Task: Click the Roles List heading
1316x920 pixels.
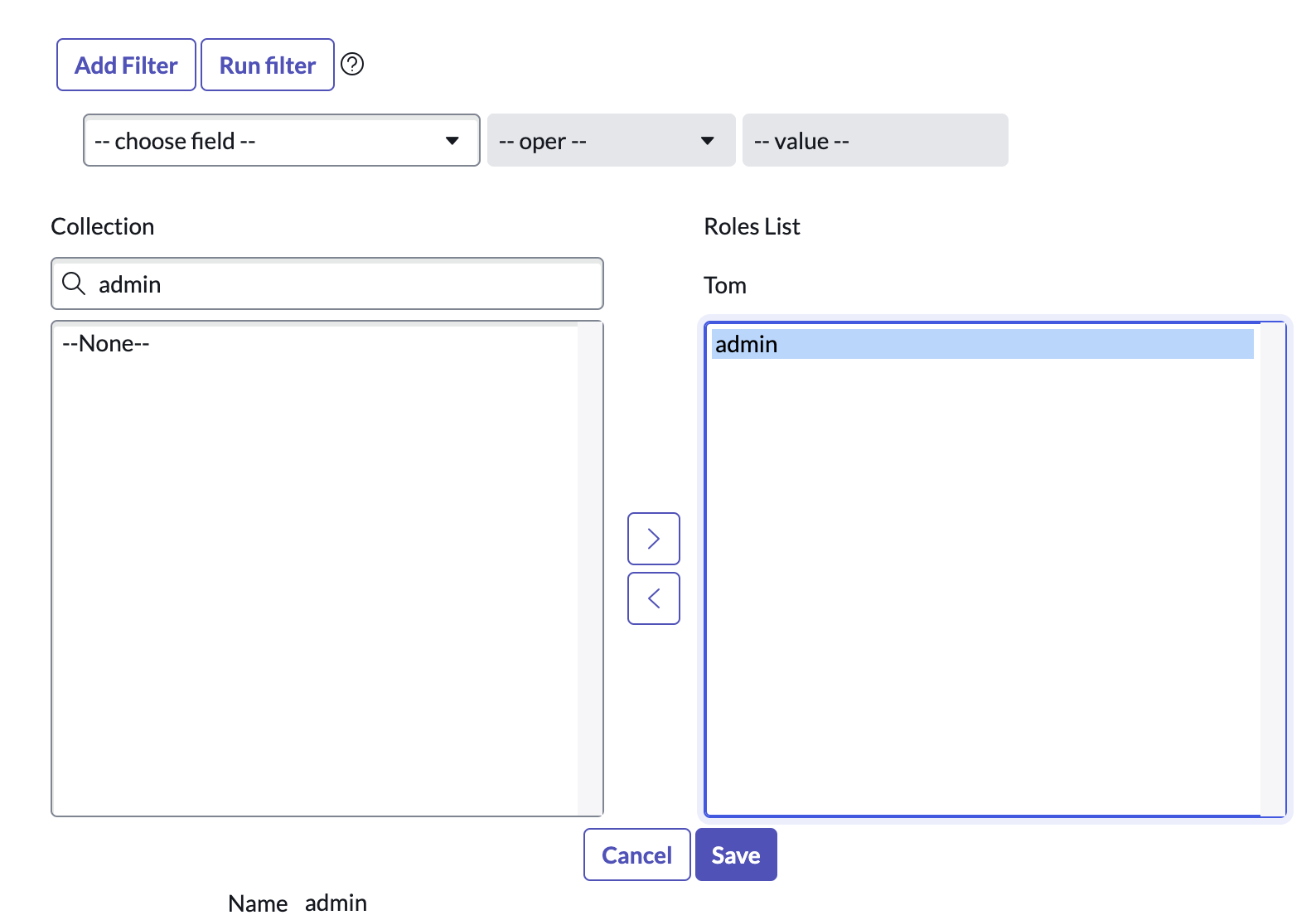Action: [752, 226]
